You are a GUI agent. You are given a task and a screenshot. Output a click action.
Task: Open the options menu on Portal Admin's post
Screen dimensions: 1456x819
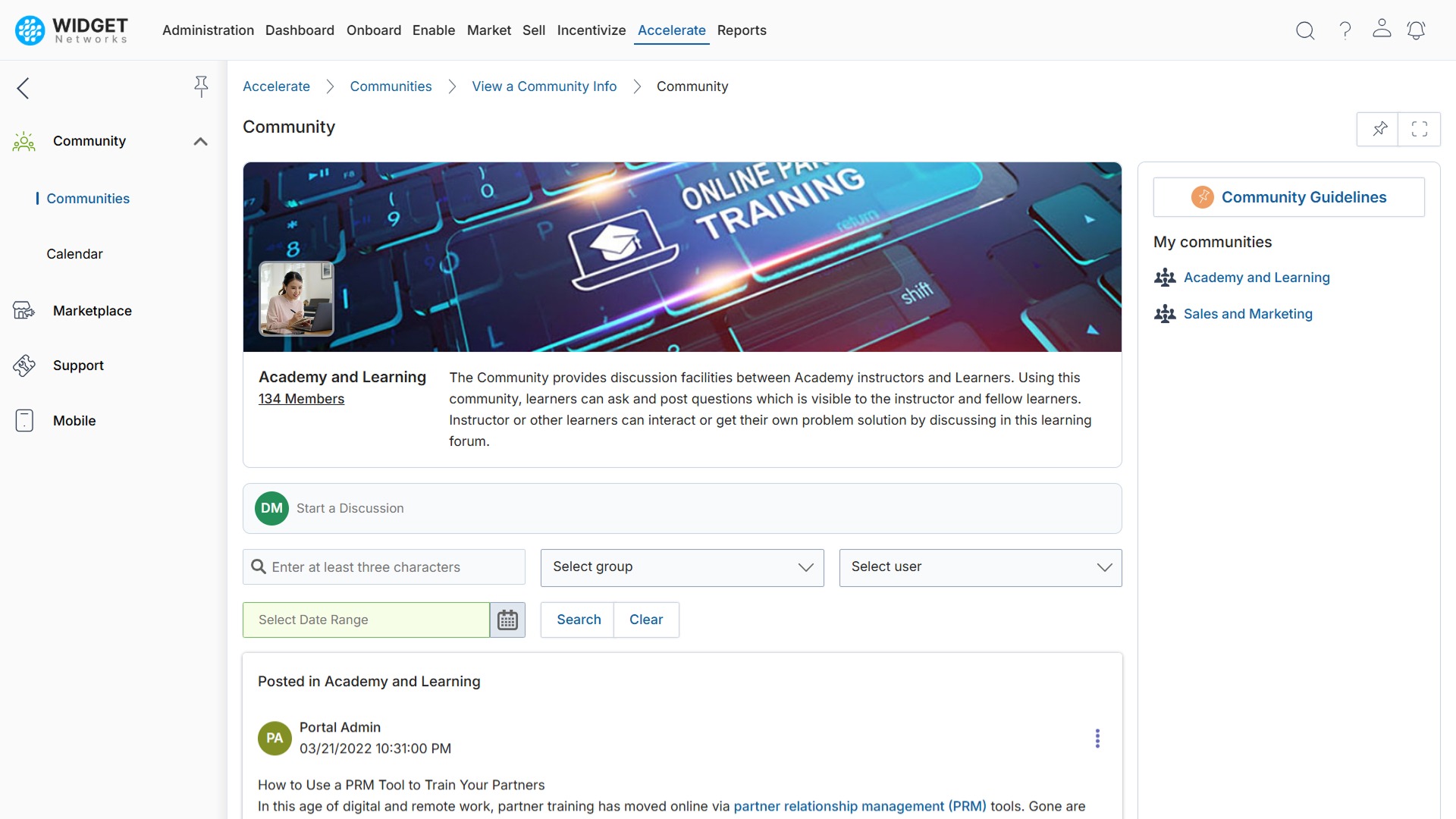coord(1097,738)
